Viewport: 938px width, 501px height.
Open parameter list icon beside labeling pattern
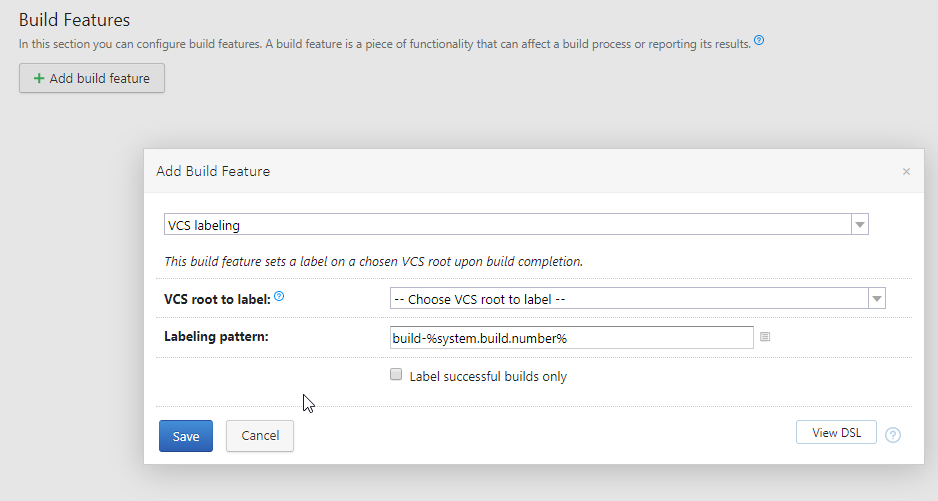765,338
